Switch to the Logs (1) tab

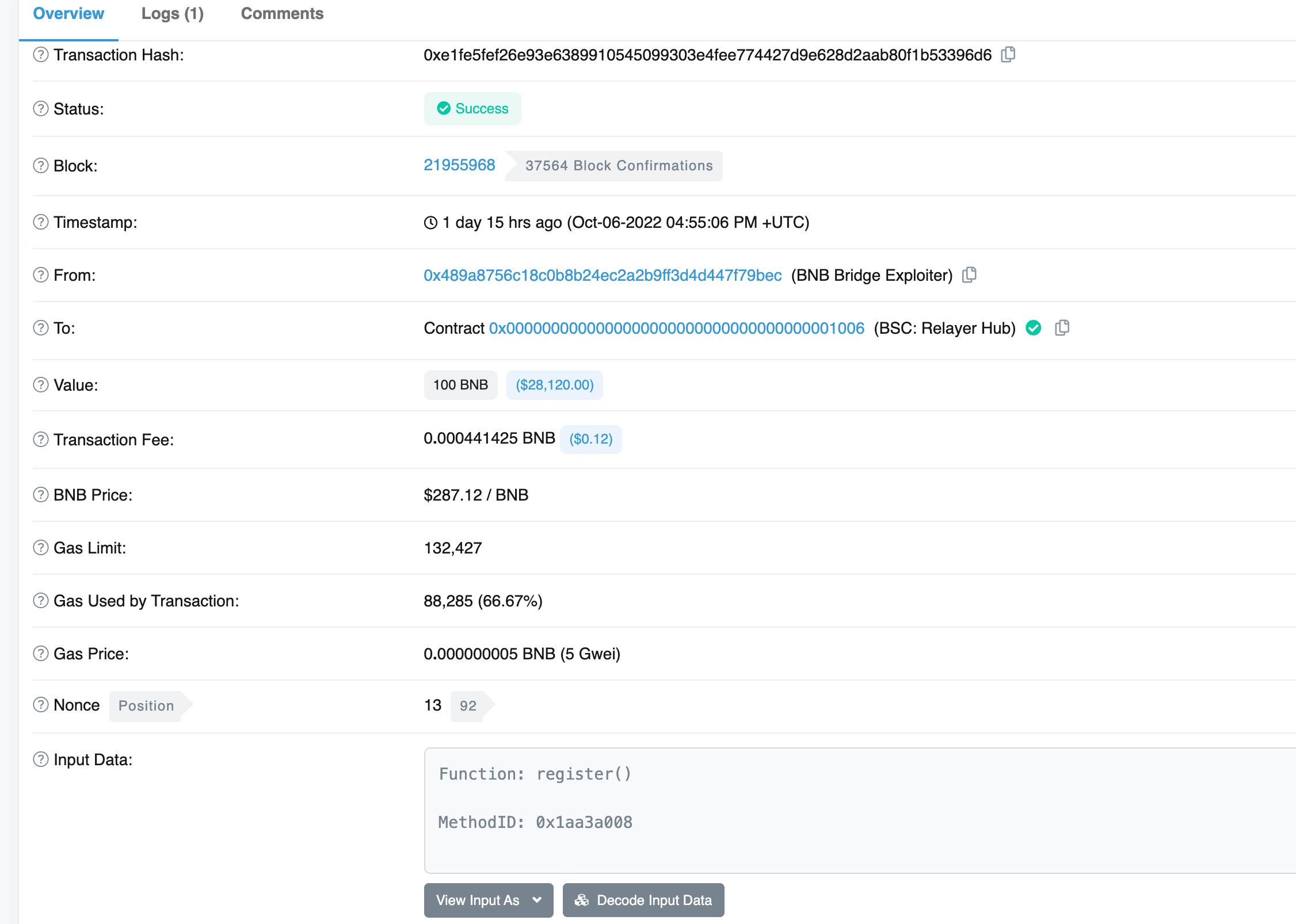[172, 14]
